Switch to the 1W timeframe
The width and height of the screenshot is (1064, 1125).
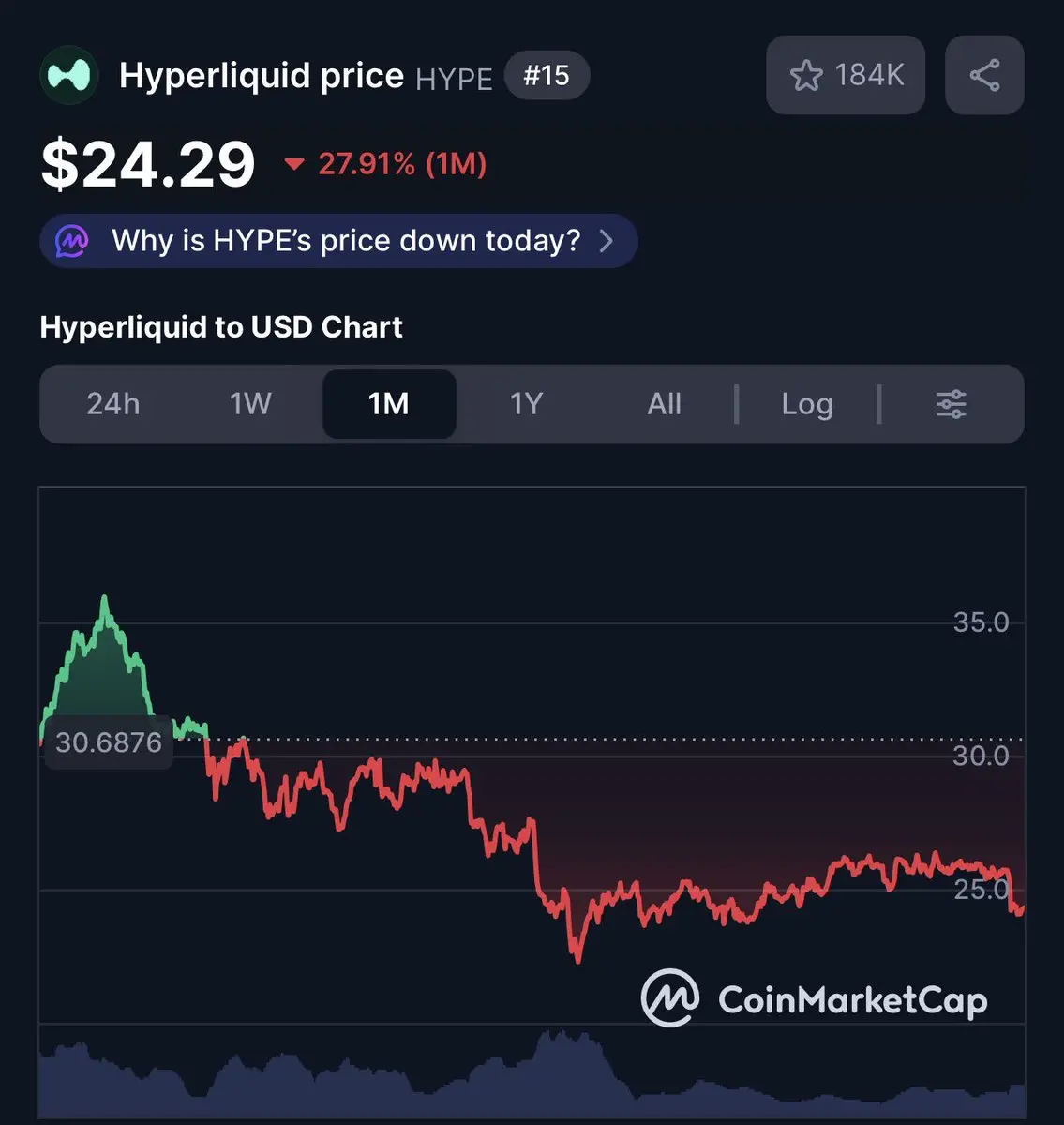coord(250,404)
